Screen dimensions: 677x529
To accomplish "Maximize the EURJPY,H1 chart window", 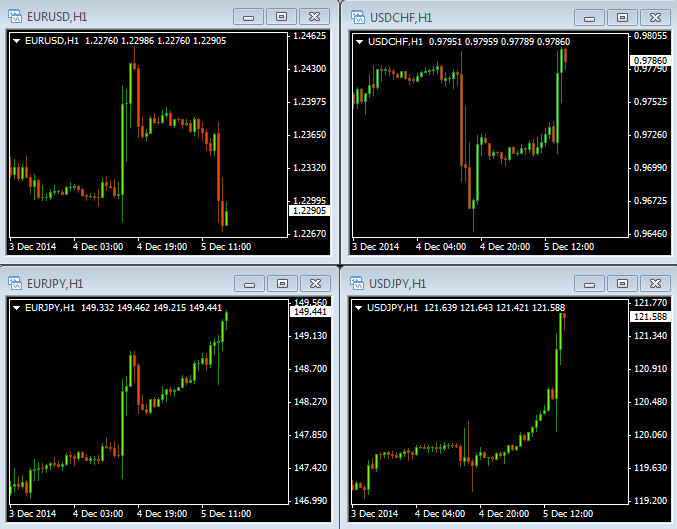I will pos(282,284).
